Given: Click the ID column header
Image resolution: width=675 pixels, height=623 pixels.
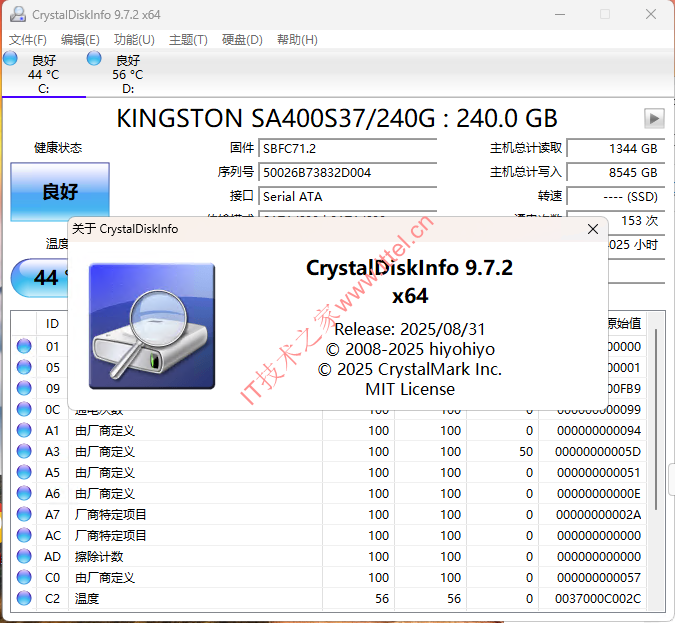Looking at the screenshot, I should tap(52, 324).
